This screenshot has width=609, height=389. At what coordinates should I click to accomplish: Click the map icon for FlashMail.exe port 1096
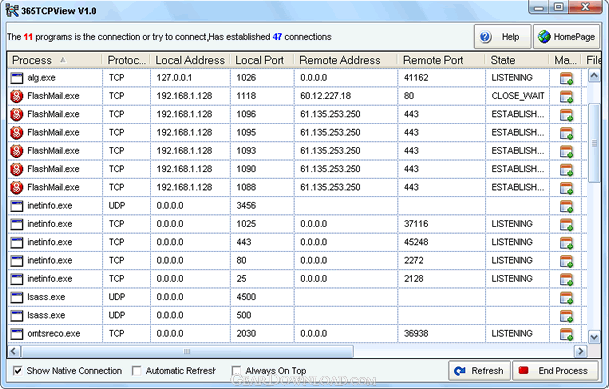pos(566,115)
